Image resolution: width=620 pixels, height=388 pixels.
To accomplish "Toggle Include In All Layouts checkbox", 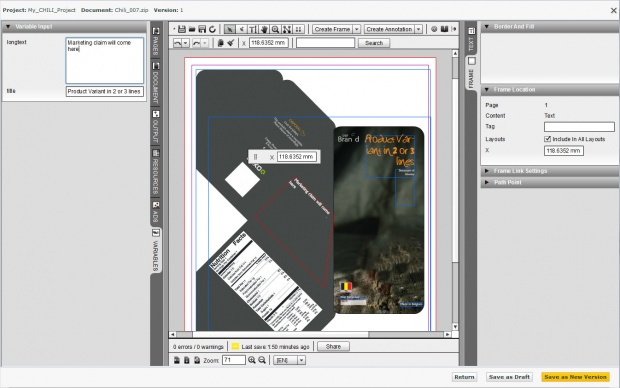I will [x=547, y=139].
